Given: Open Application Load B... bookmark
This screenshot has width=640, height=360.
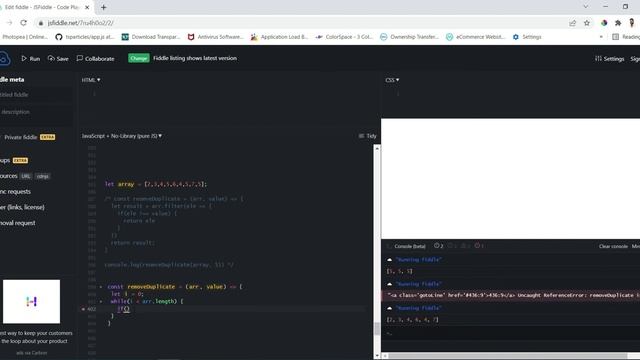Looking at the screenshot, I should coord(279,37).
